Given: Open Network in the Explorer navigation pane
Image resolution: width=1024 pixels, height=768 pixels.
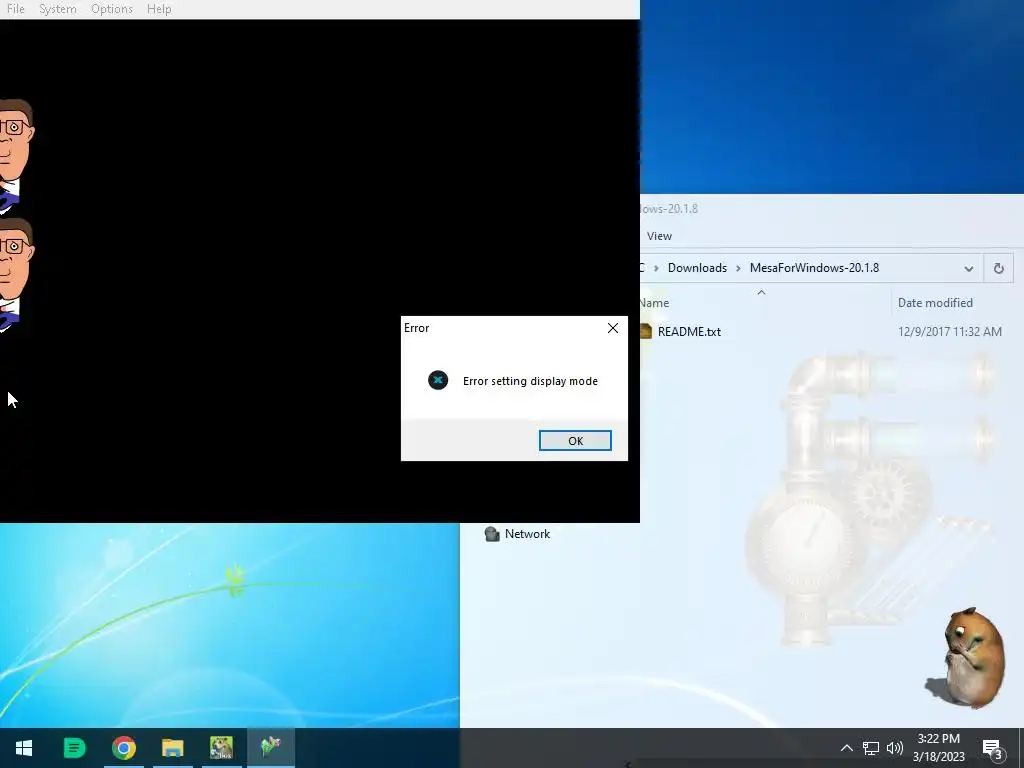Looking at the screenshot, I should pyautogui.click(x=518, y=534).
